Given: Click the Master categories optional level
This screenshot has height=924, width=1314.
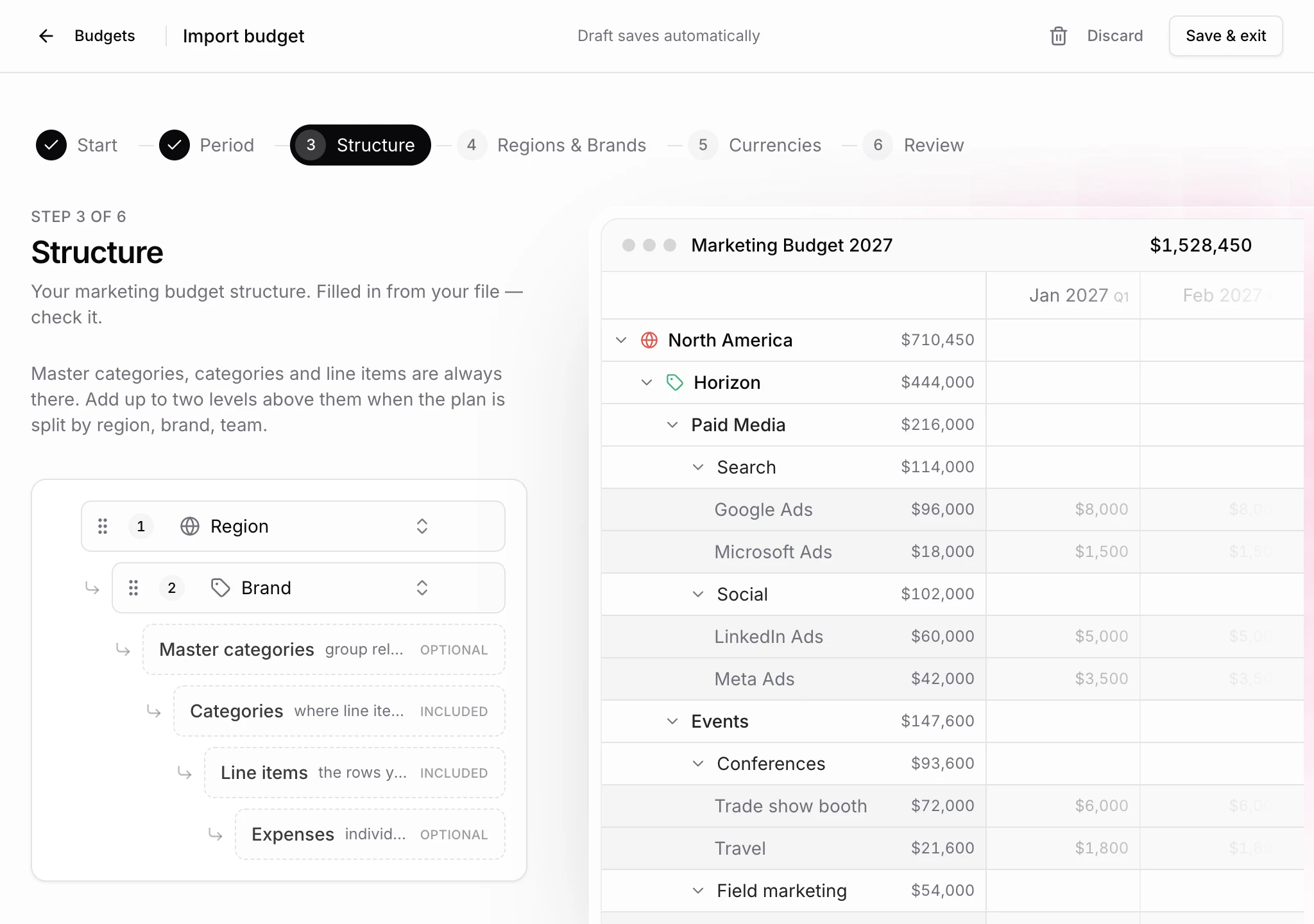Looking at the screenshot, I should (x=324, y=649).
